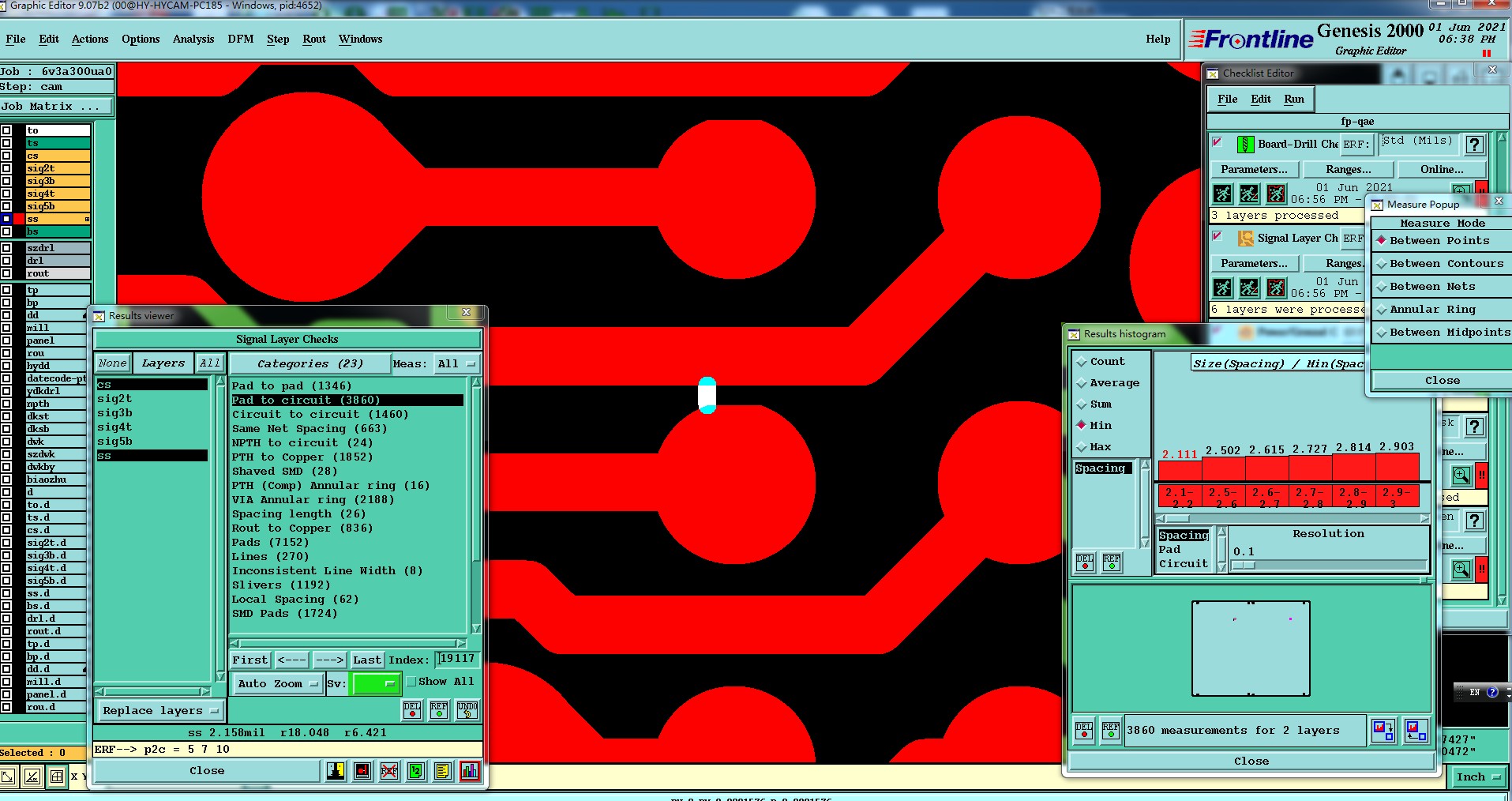Click the yellow notes report icon
The width and height of the screenshot is (1512, 801).
[443, 770]
